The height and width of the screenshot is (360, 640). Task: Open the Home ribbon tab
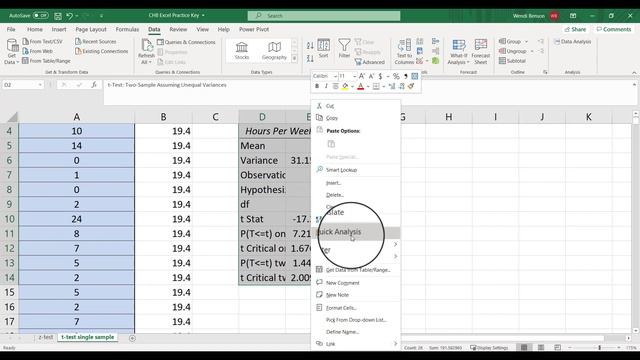tap(35, 29)
